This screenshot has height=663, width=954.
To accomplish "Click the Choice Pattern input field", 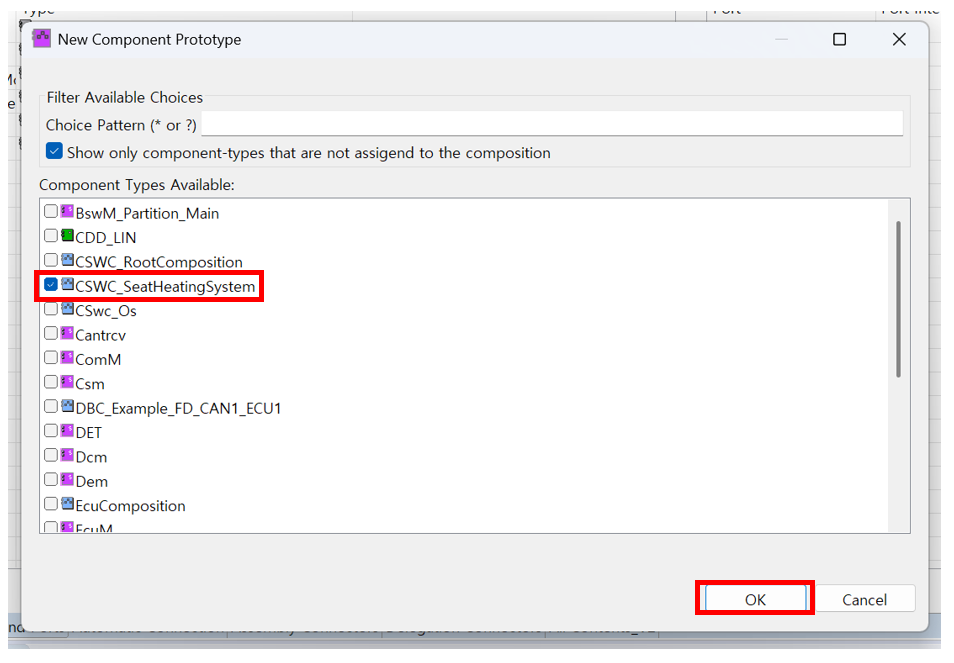I will click(x=551, y=124).
